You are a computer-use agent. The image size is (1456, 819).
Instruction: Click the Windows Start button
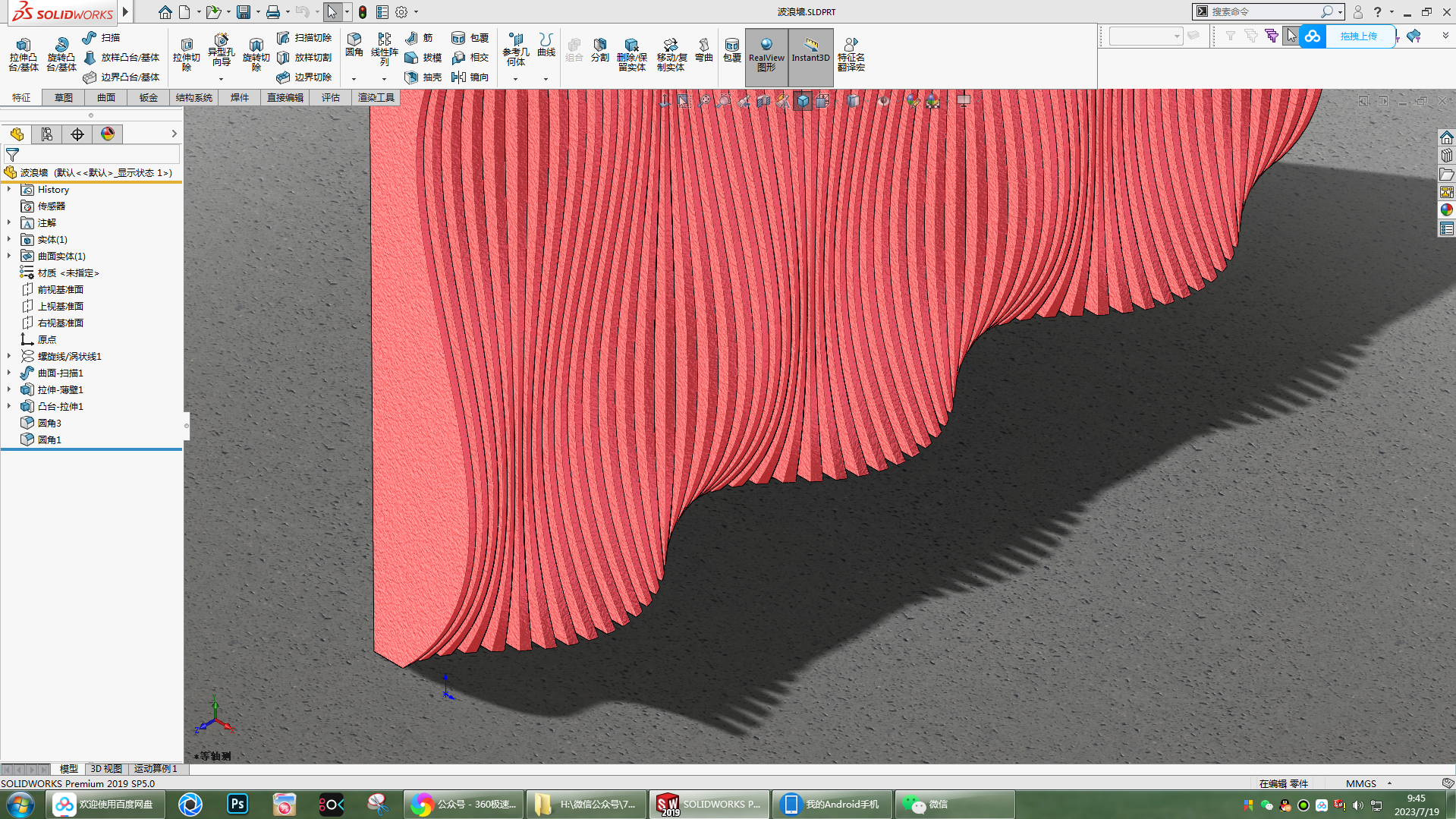[20, 804]
